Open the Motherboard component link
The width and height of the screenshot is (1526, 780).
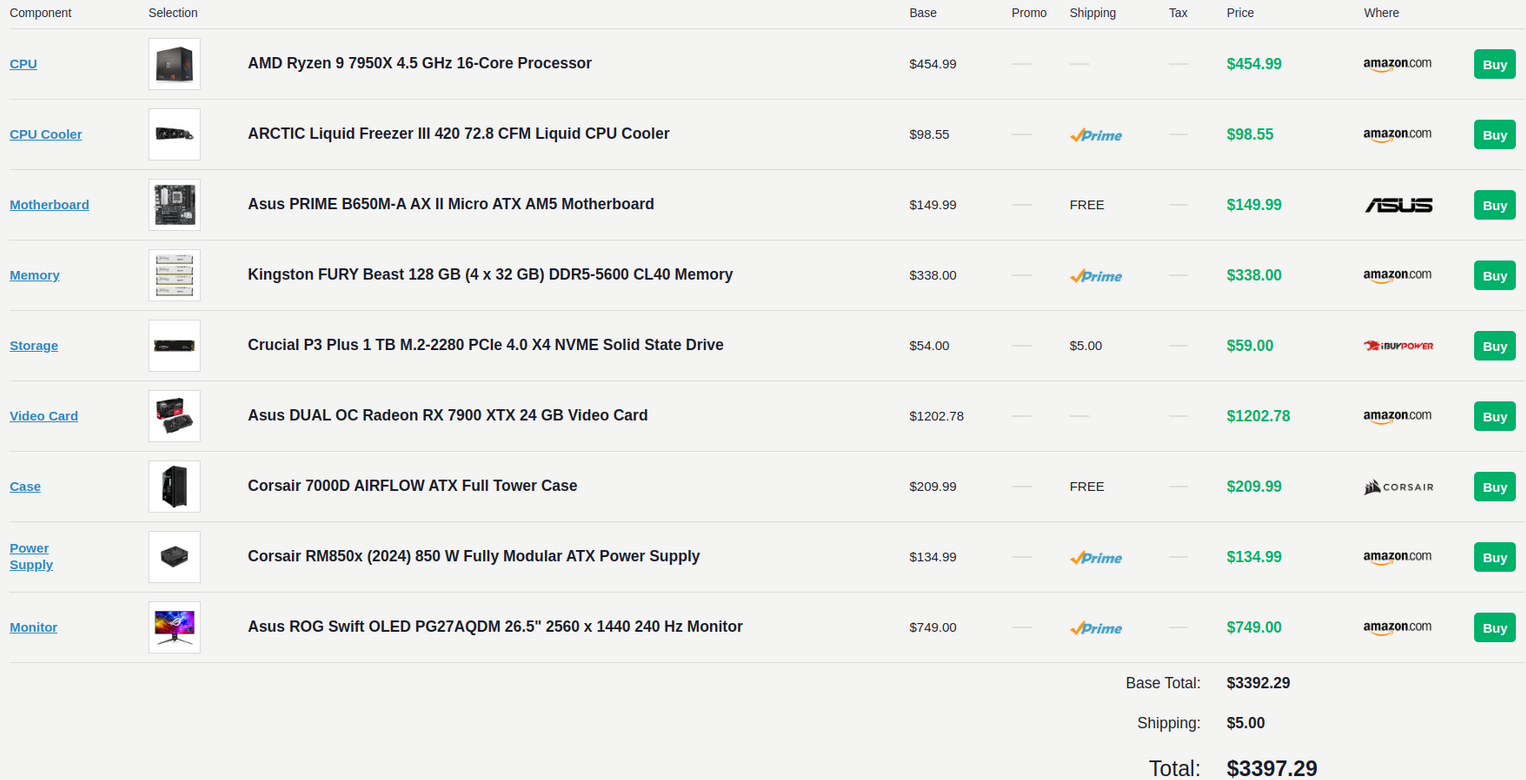pyautogui.click(x=49, y=205)
